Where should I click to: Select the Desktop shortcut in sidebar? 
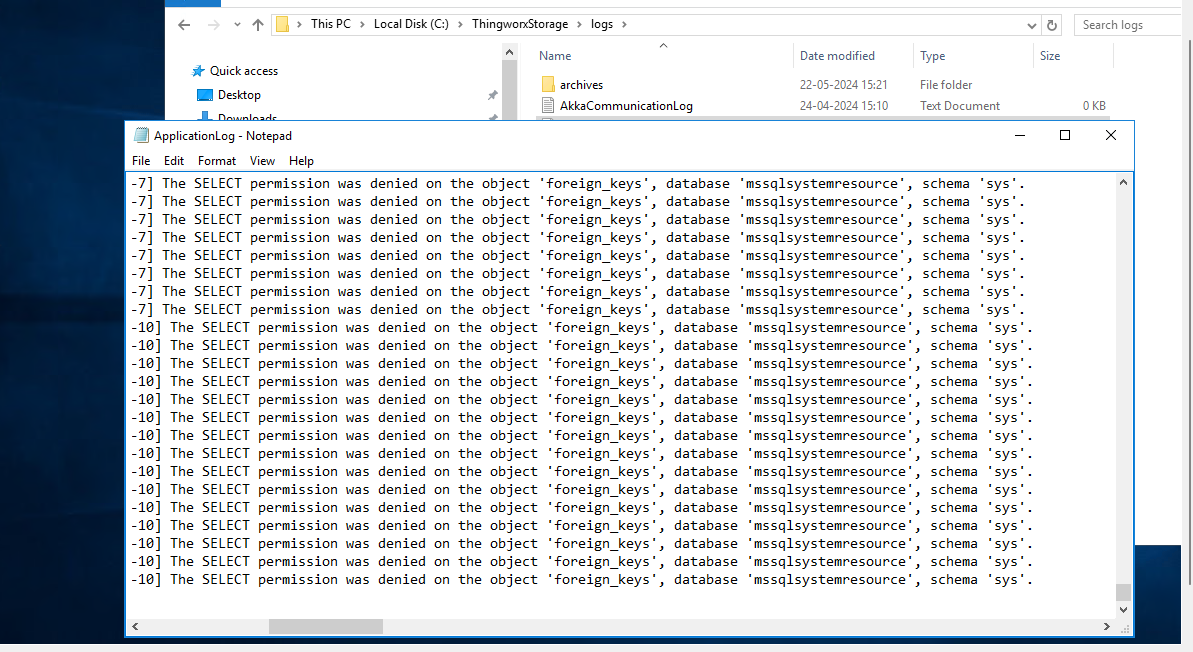[239, 95]
